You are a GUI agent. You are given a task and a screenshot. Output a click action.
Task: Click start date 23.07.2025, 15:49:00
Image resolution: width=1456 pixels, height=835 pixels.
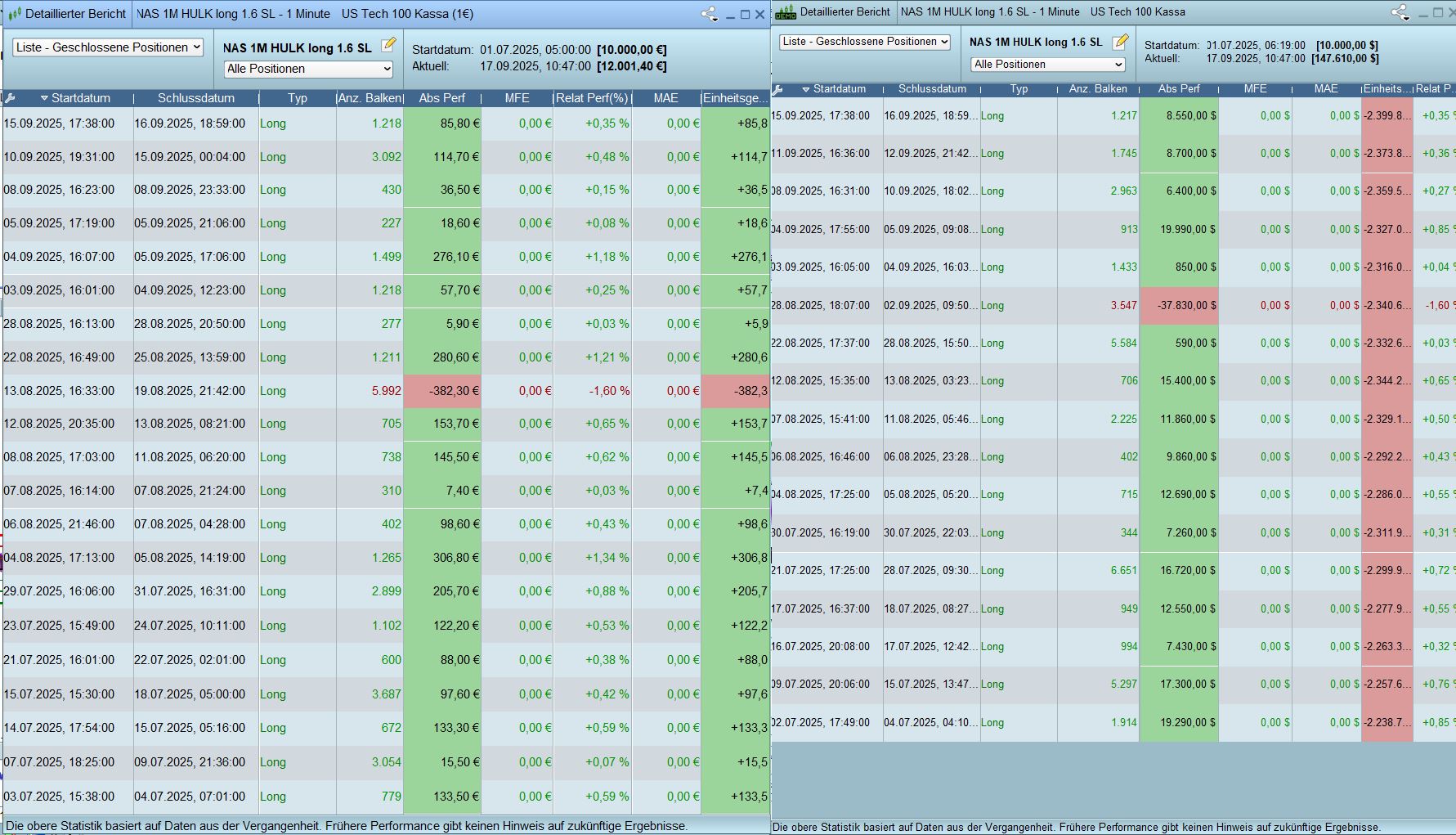(x=59, y=626)
